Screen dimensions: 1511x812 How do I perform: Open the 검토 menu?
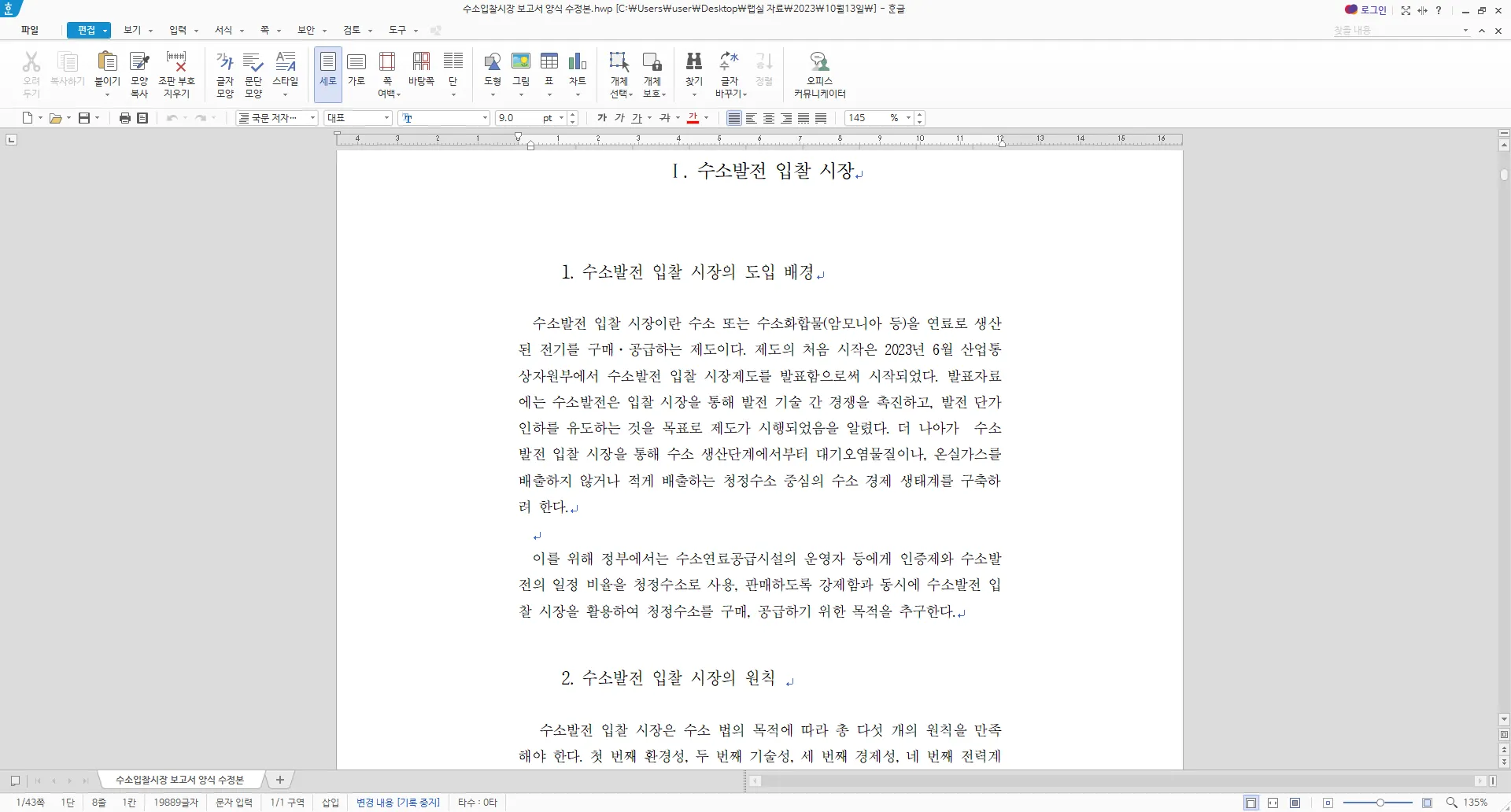click(x=352, y=30)
